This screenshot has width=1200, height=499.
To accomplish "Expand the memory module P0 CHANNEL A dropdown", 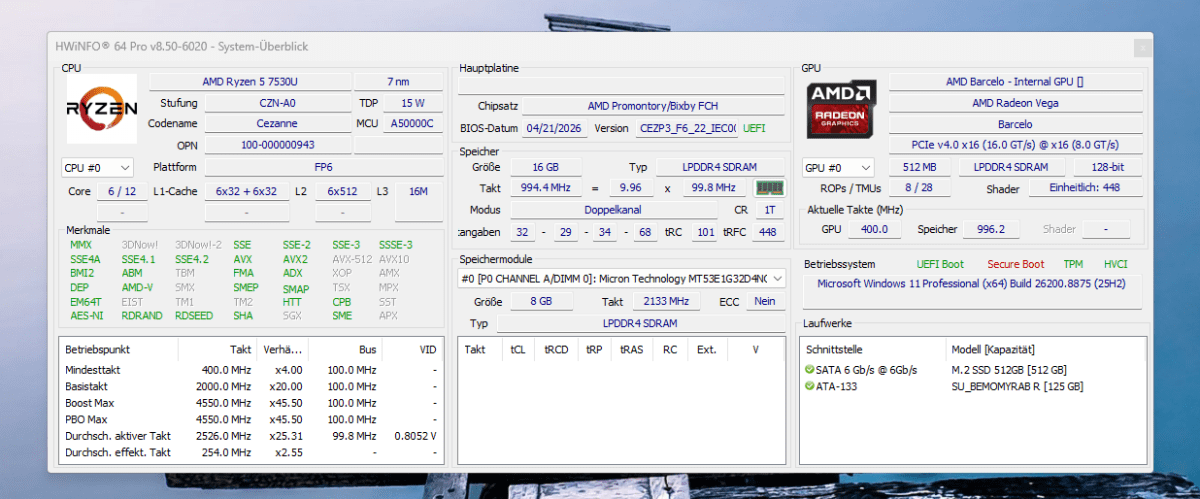I will pyautogui.click(x=621, y=278).
